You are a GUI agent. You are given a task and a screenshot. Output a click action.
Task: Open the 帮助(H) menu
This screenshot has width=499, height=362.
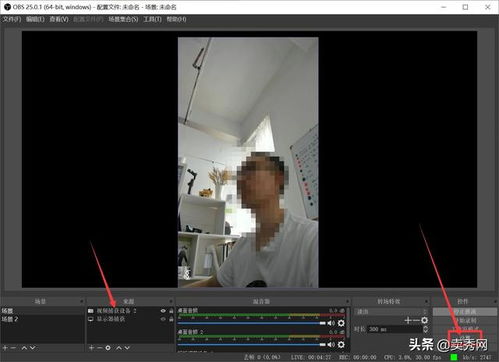(176, 19)
